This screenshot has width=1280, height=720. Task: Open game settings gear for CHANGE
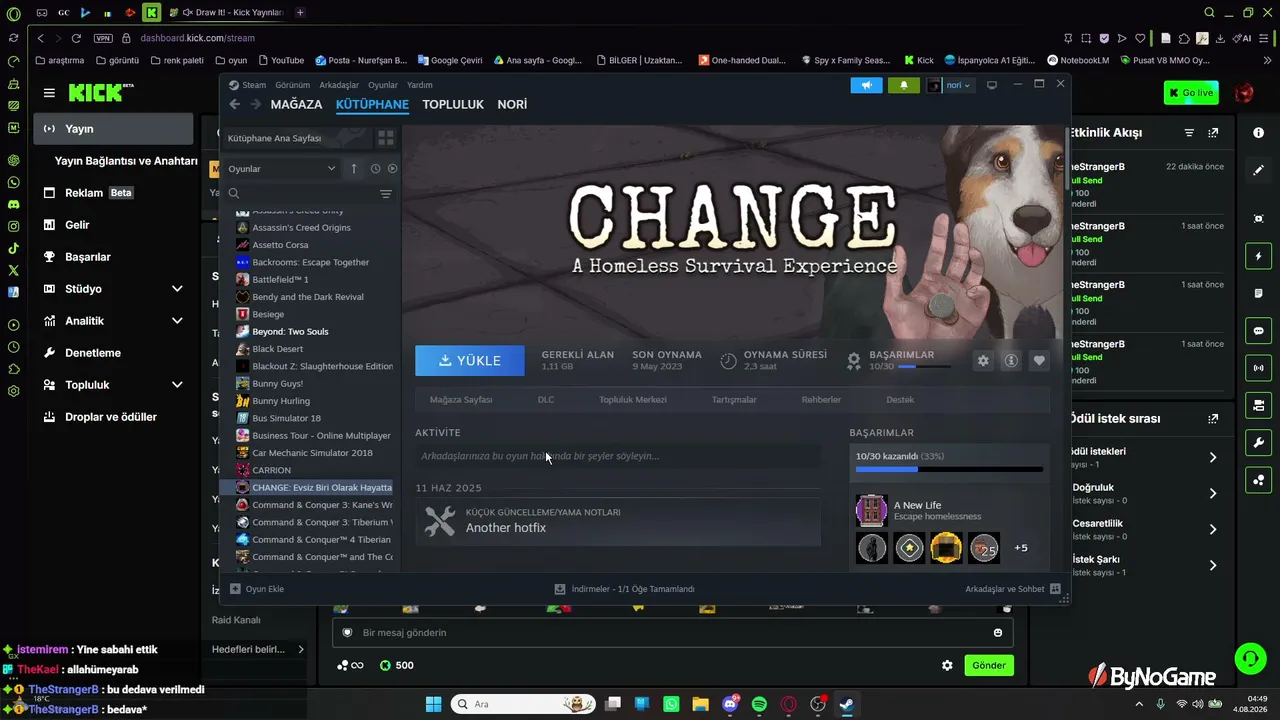[983, 360]
